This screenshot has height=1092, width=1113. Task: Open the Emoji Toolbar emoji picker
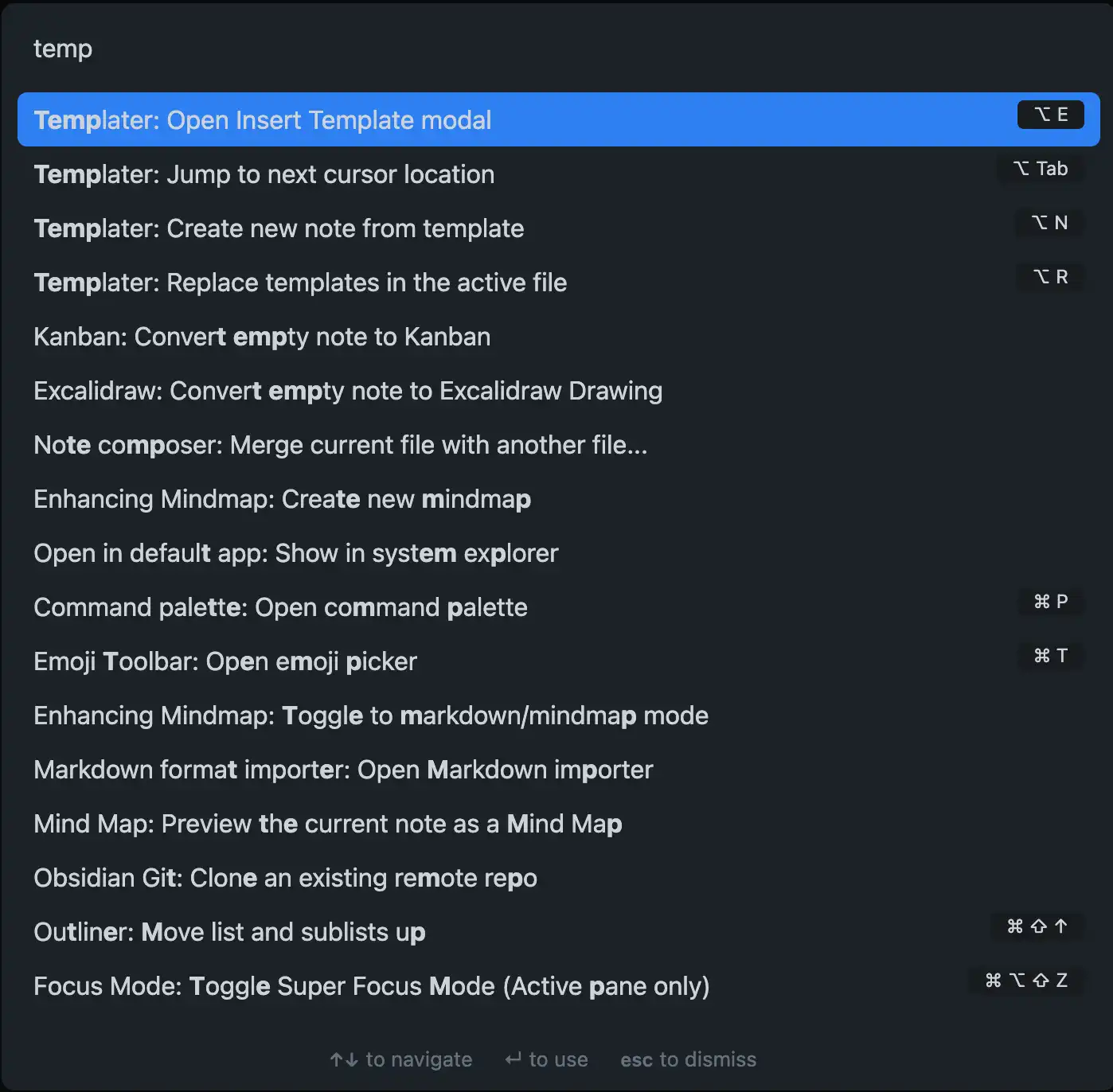pos(225,661)
